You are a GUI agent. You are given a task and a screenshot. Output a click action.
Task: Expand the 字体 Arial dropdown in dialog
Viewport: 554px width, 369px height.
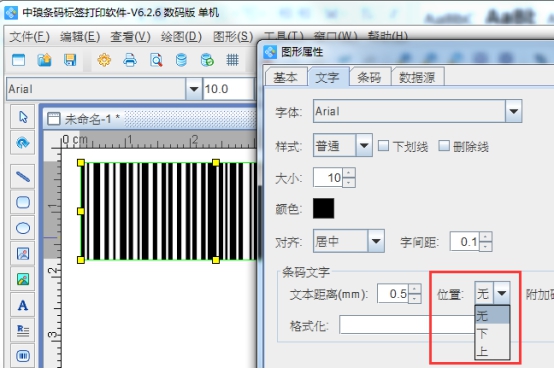513,111
